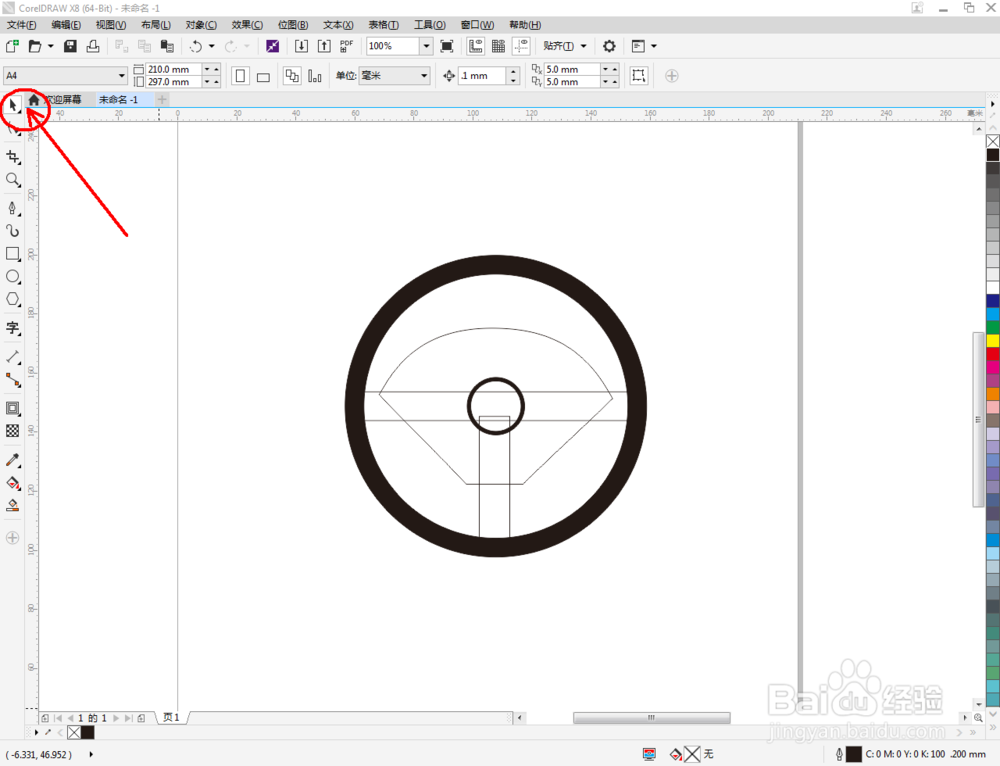
Task: Toggle show grid
Action: (x=499, y=46)
